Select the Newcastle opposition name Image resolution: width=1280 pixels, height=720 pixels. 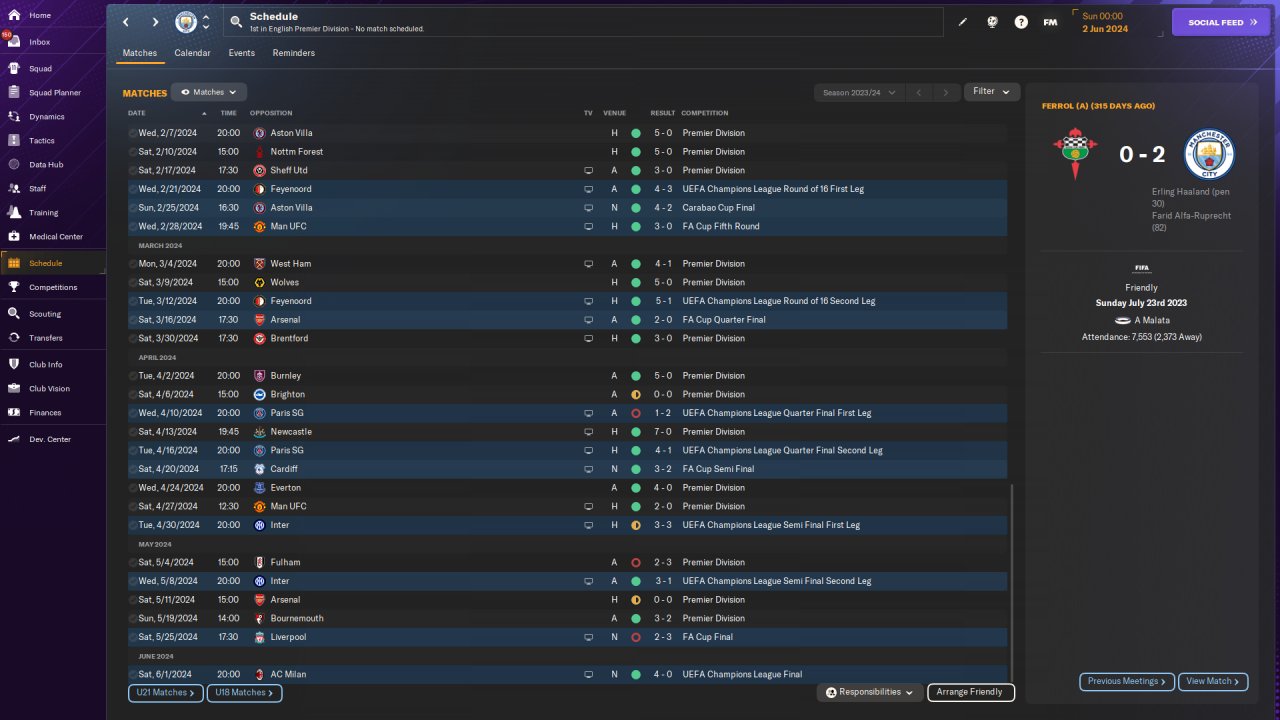pos(291,432)
